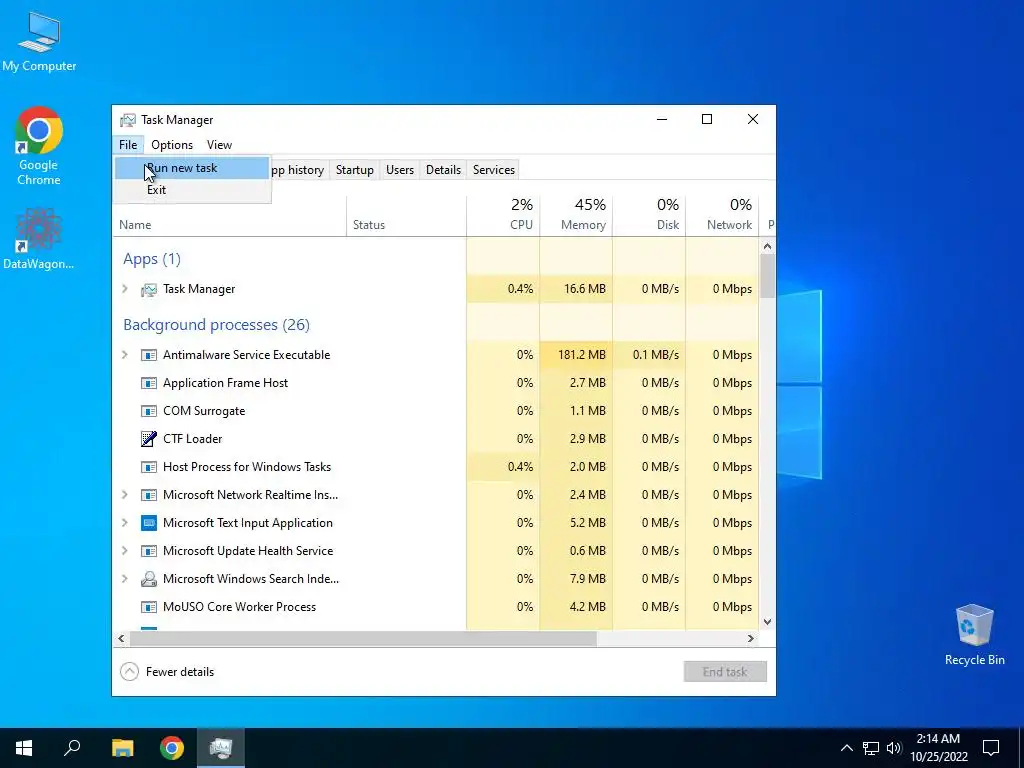The width and height of the screenshot is (1024, 768).
Task: Click the Antimalware Service Executable icon
Action: point(149,355)
